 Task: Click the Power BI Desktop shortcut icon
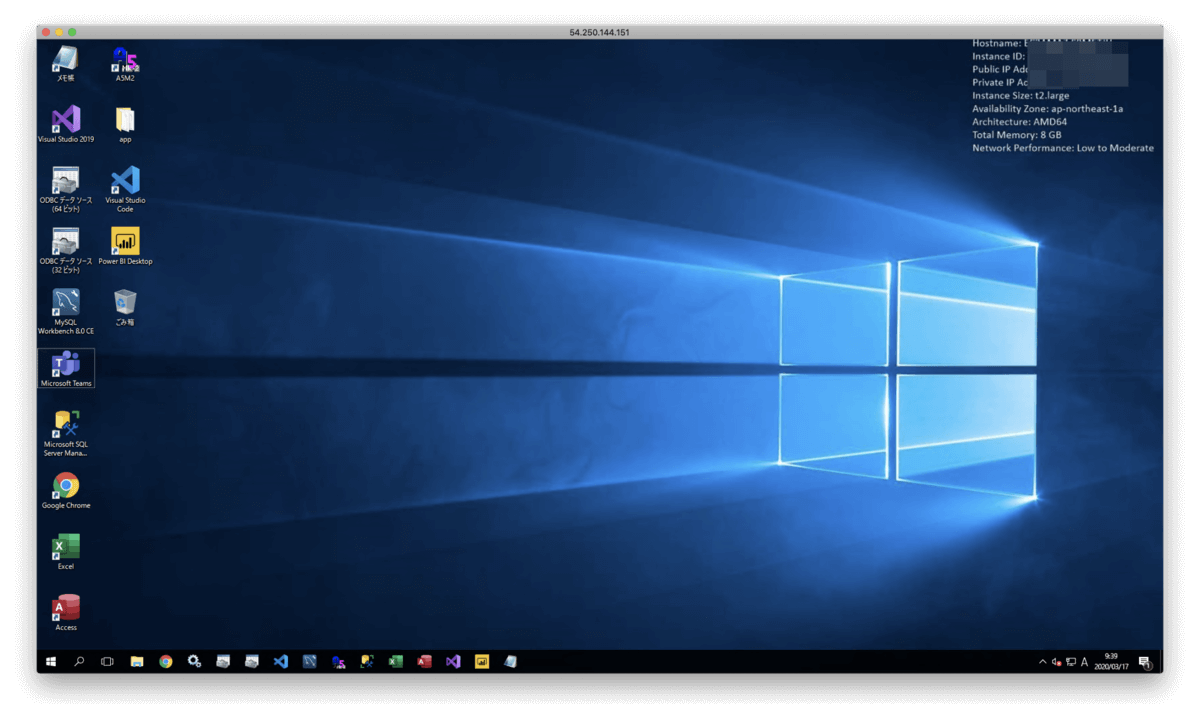click(x=125, y=243)
